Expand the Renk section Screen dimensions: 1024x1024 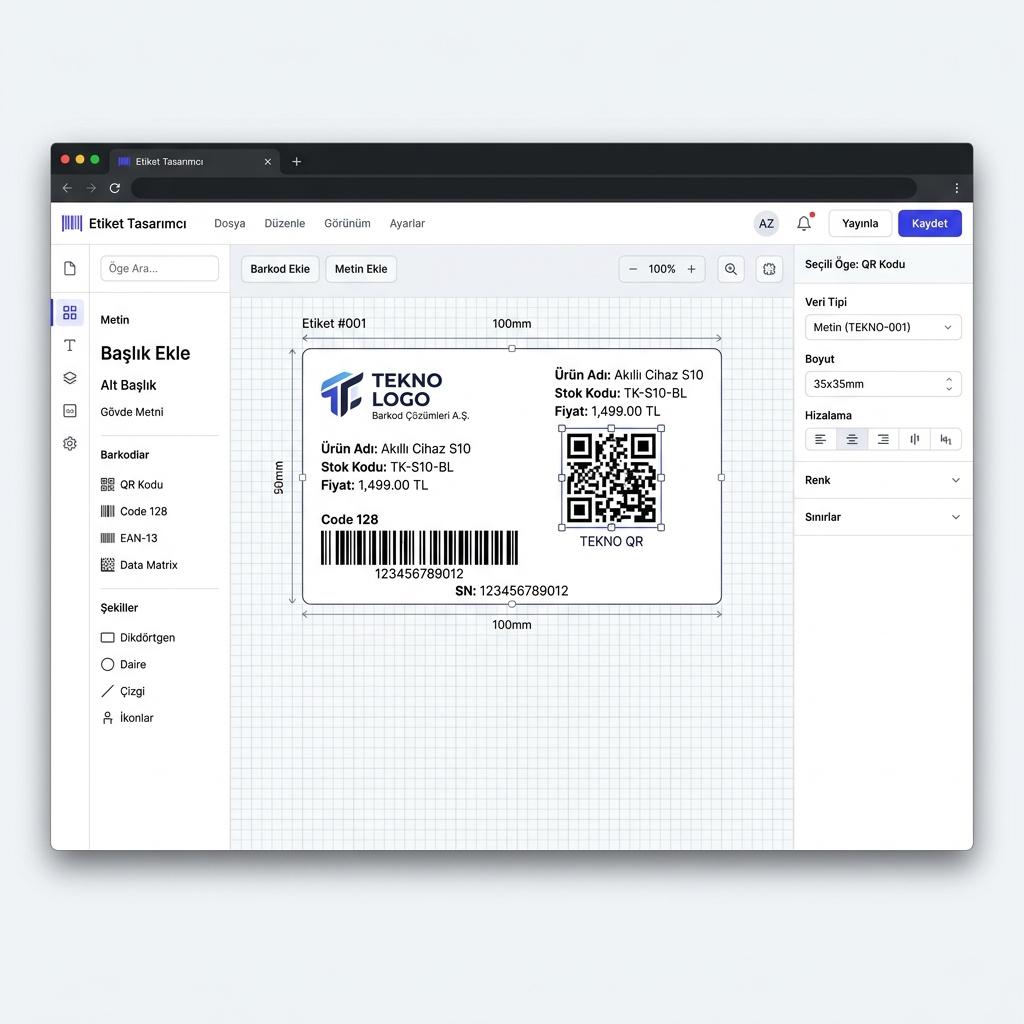click(883, 480)
